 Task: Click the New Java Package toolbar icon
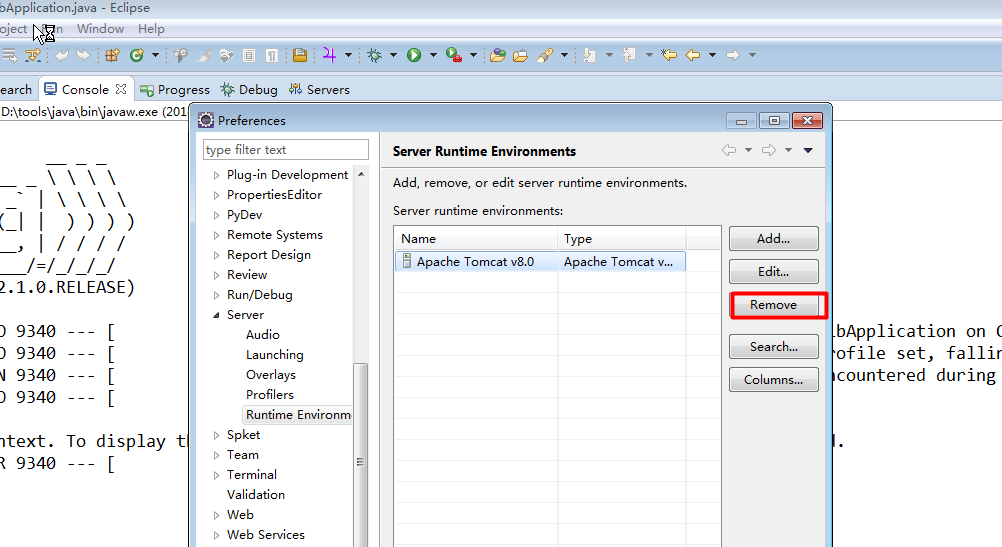point(112,55)
